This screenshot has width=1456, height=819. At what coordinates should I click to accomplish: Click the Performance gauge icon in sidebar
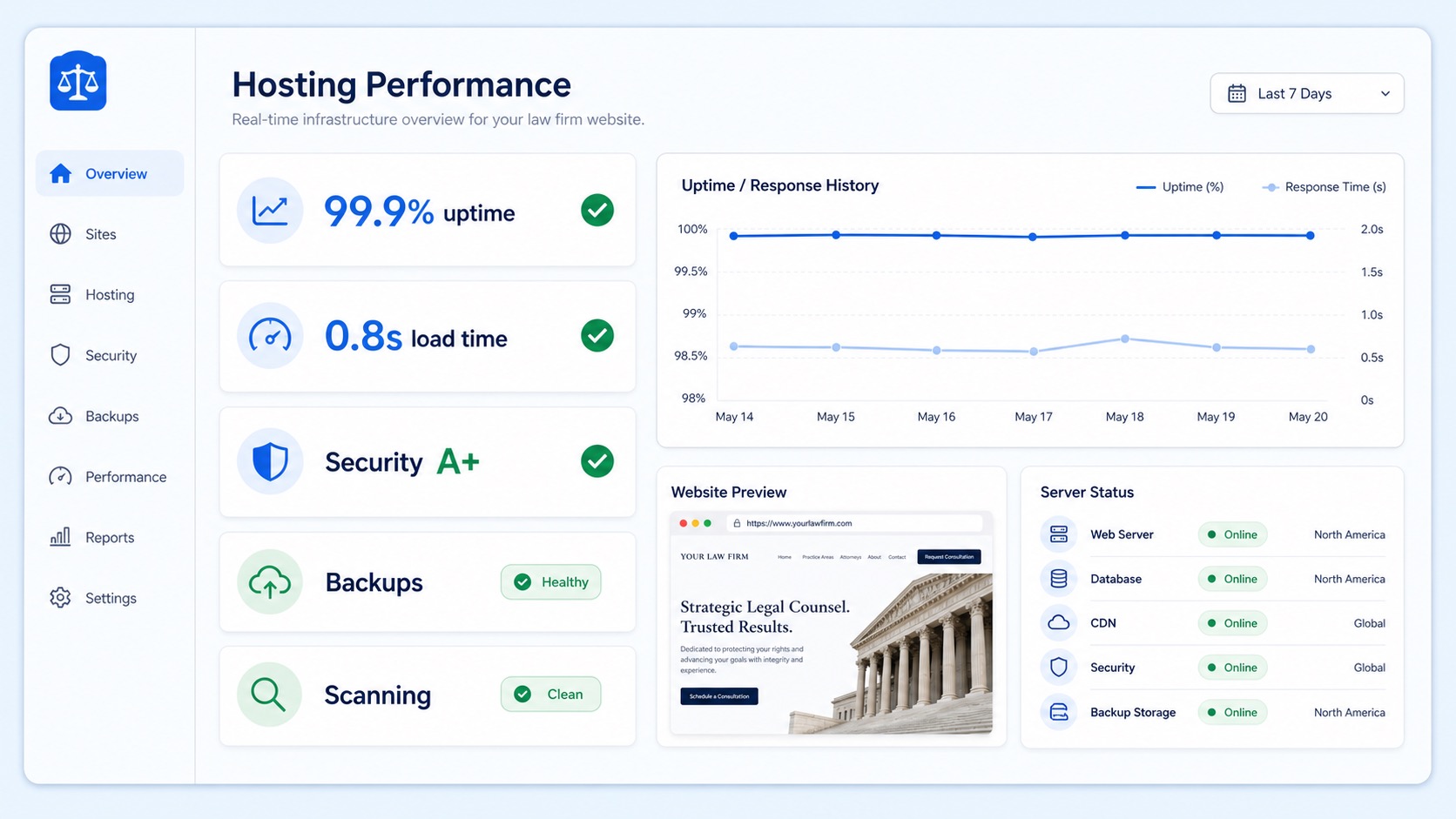point(60,476)
